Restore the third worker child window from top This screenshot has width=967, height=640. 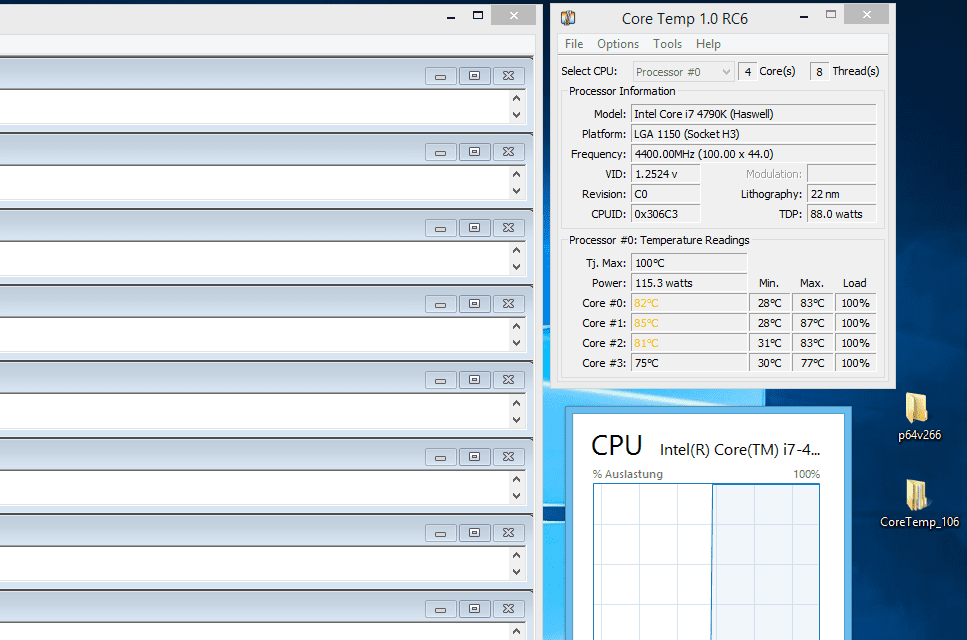pos(474,228)
